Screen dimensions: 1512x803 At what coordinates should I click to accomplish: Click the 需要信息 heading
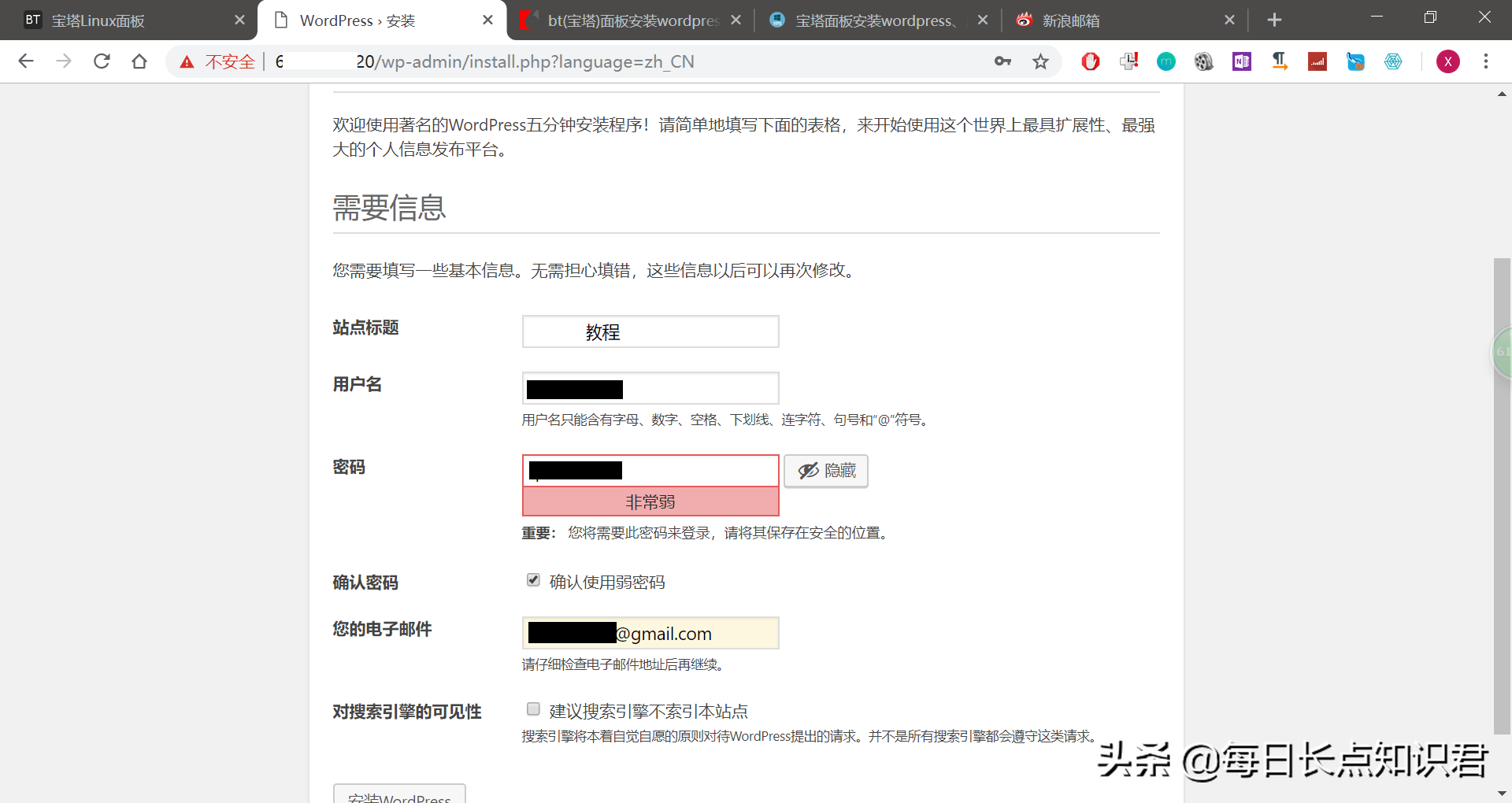click(x=389, y=208)
